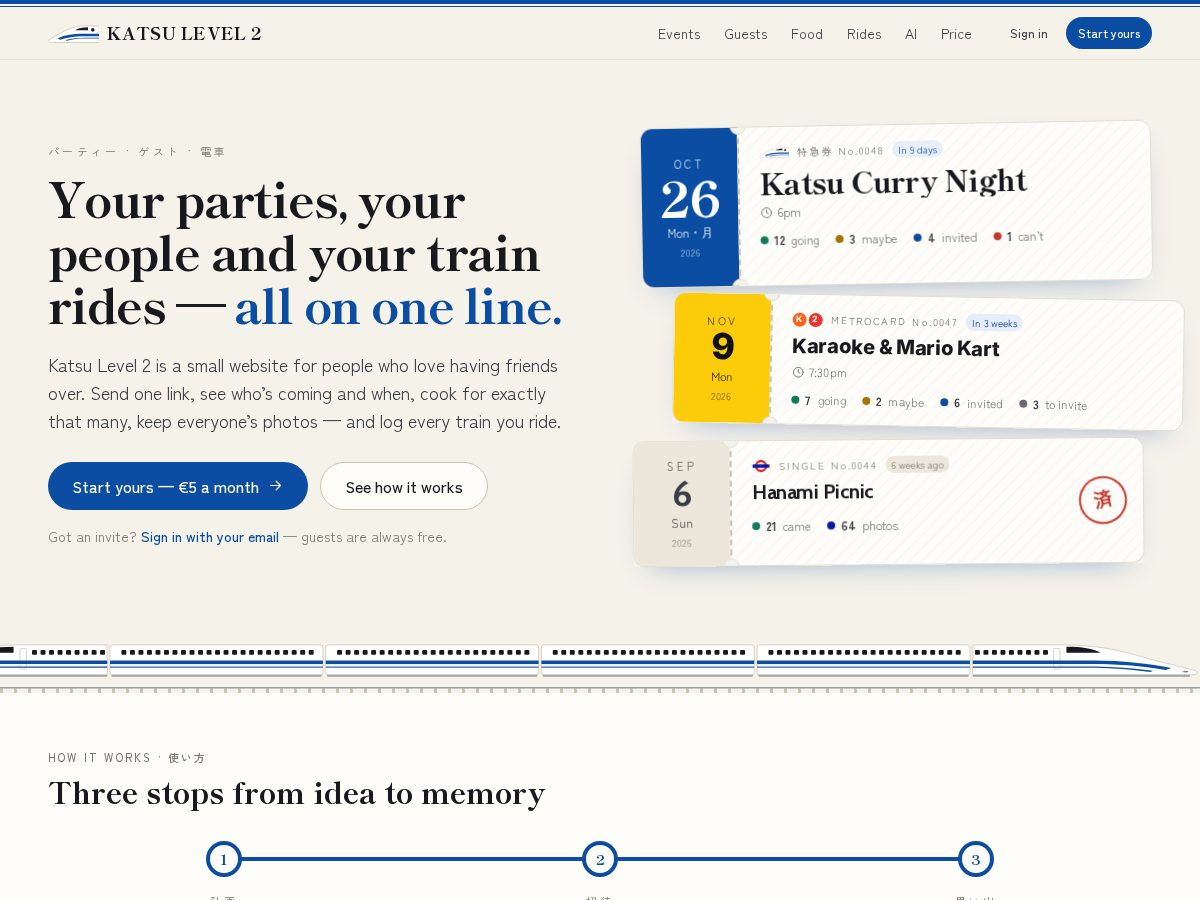Click Sign in in the header
Image resolution: width=1200 pixels, height=900 pixels.
1029,34
